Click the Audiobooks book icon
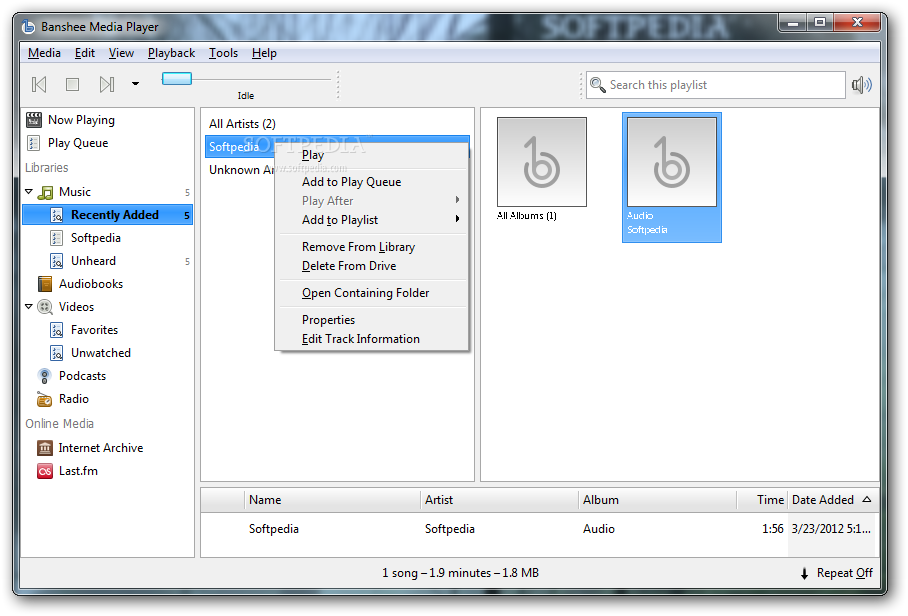Viewport: 908px width, 616px height. point(45,284)
